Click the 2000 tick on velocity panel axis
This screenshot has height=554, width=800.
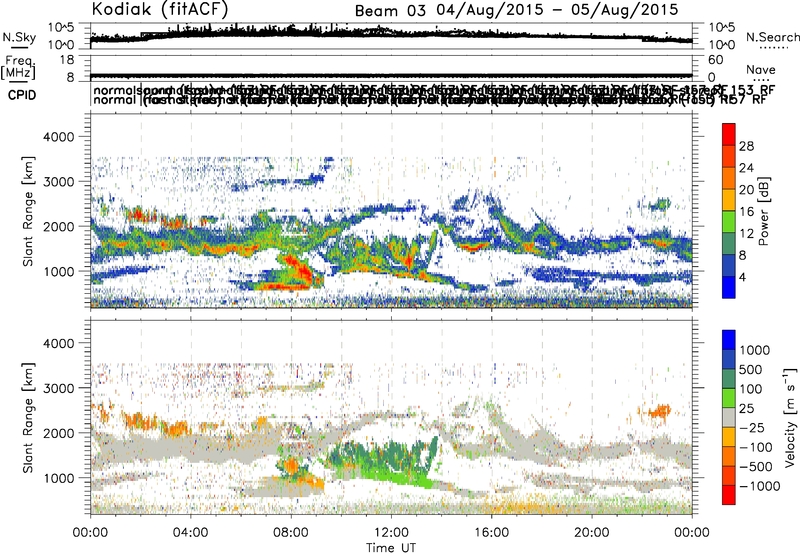[x=61, y=433]
